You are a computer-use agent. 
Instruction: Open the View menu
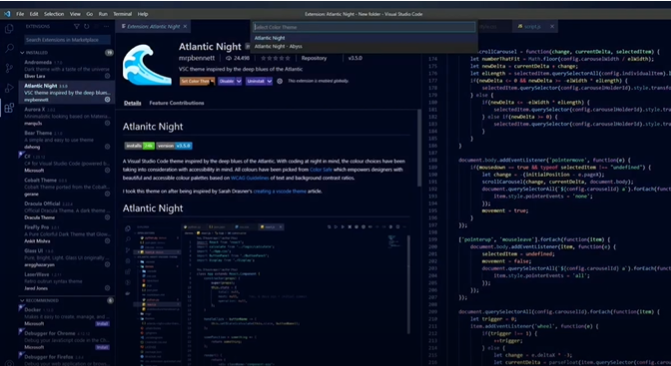[75, 14]
